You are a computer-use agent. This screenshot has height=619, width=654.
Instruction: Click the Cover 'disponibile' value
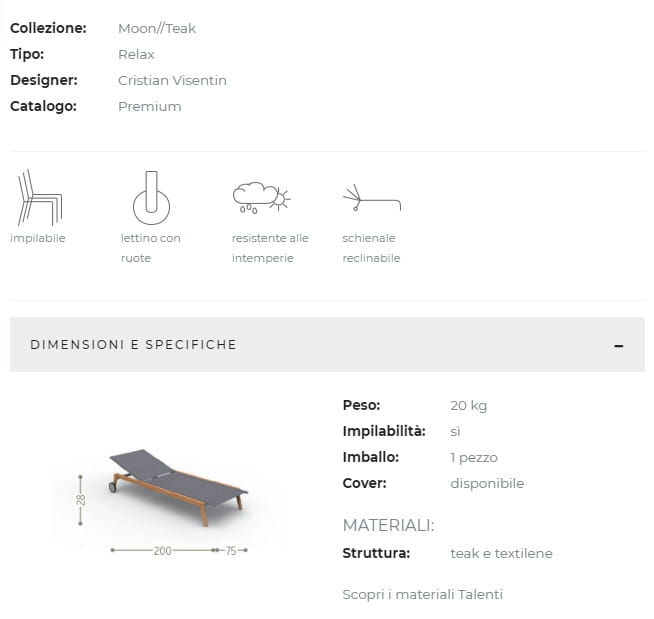[x=487, y=483]
